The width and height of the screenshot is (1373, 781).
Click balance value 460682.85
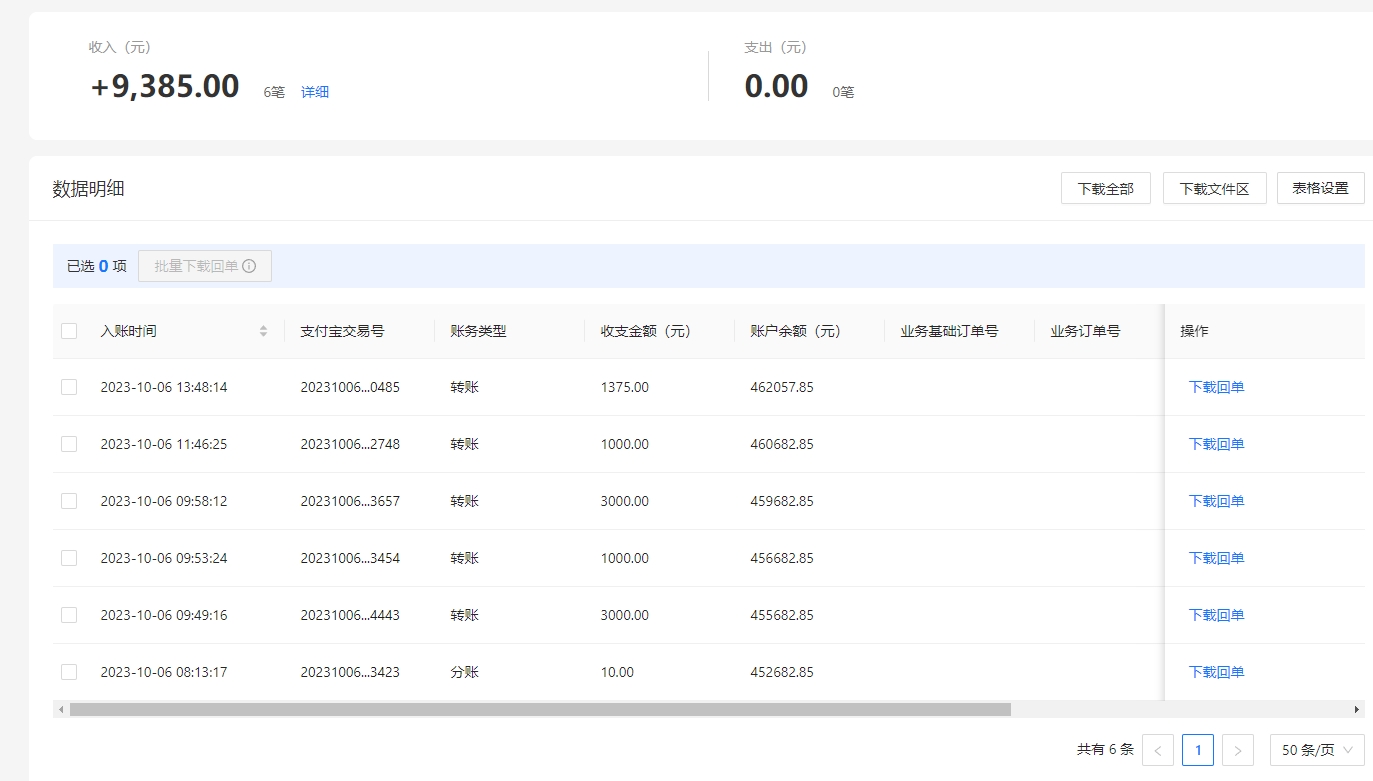[782, 444]
